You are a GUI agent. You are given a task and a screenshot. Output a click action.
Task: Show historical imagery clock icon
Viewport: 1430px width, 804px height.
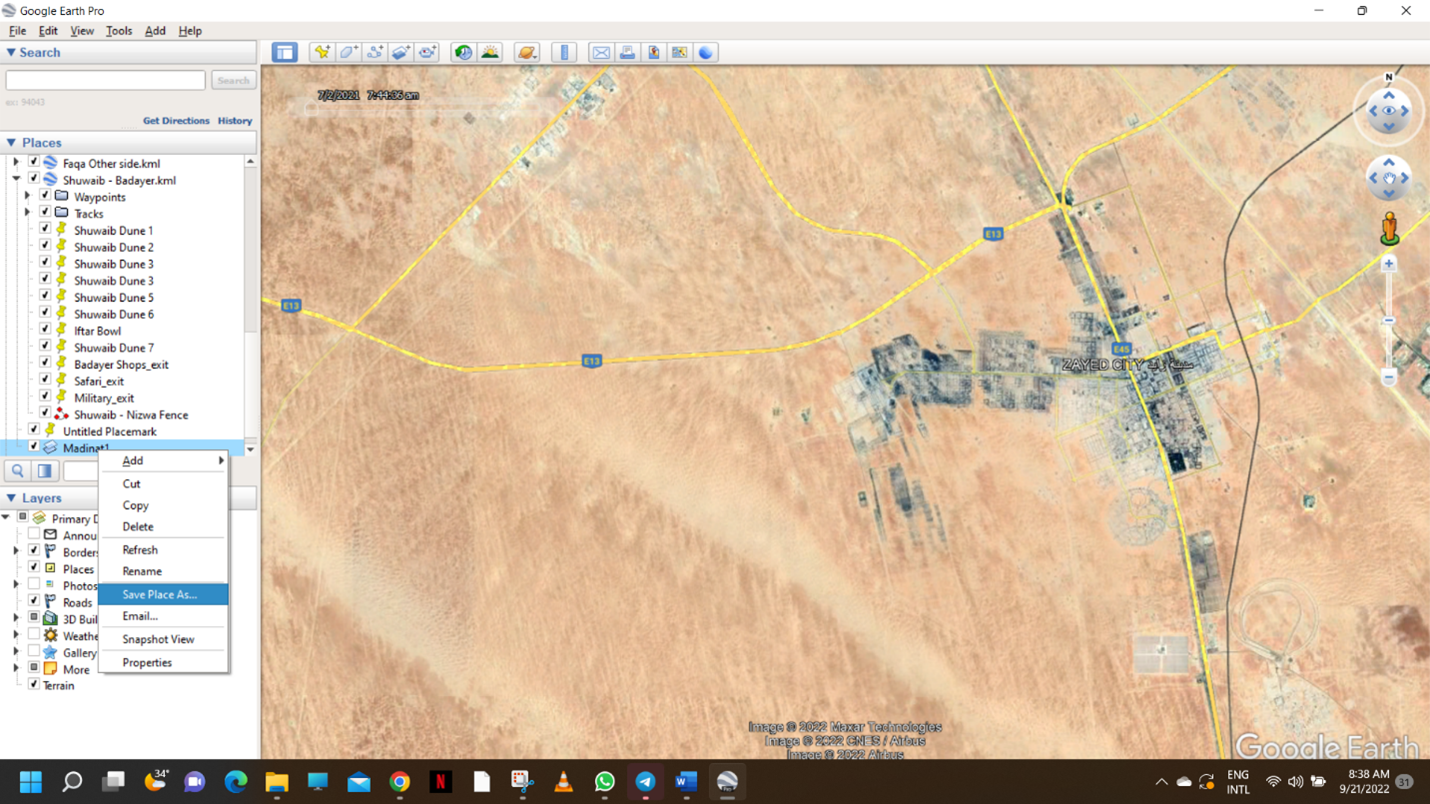click(x=463, y=52)
